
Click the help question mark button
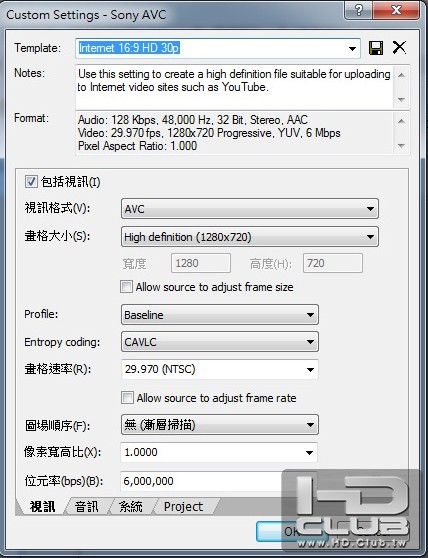pyautogui.click(x=359, y=10)
